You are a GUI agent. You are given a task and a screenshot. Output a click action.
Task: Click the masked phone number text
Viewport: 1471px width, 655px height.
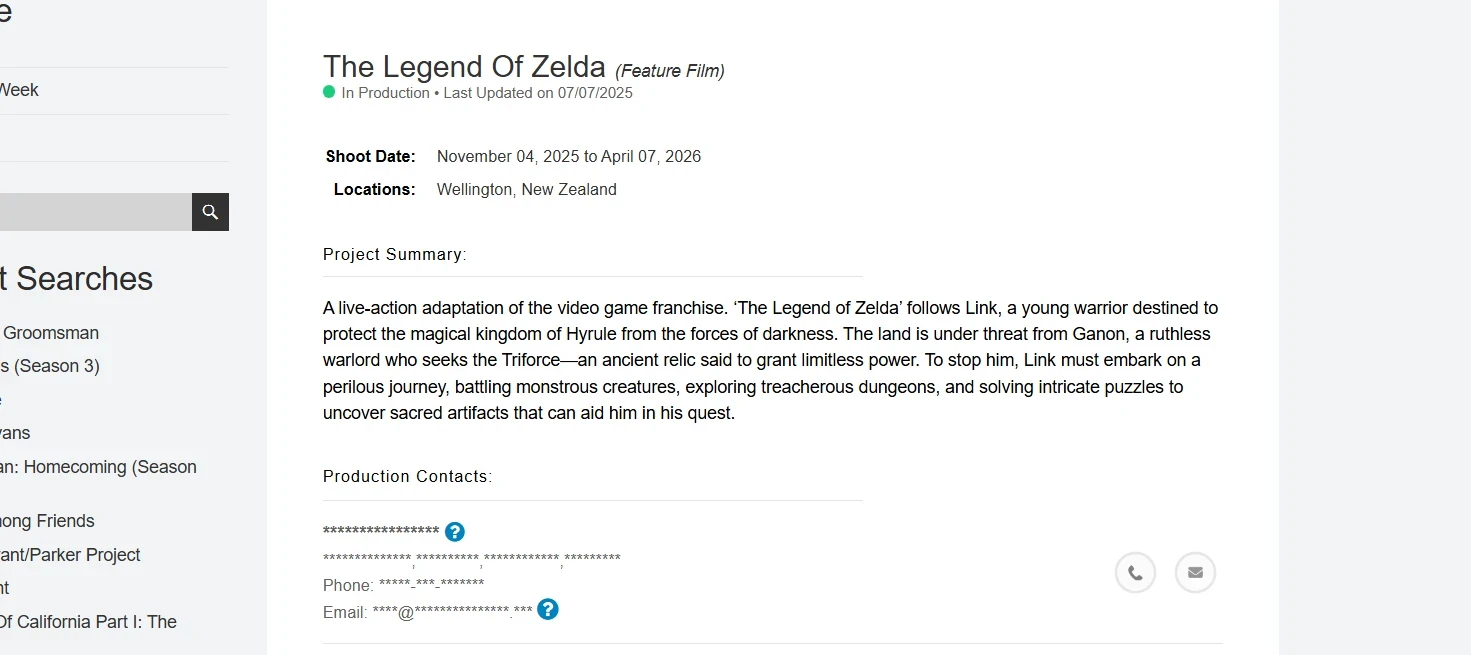click(429, 585)
